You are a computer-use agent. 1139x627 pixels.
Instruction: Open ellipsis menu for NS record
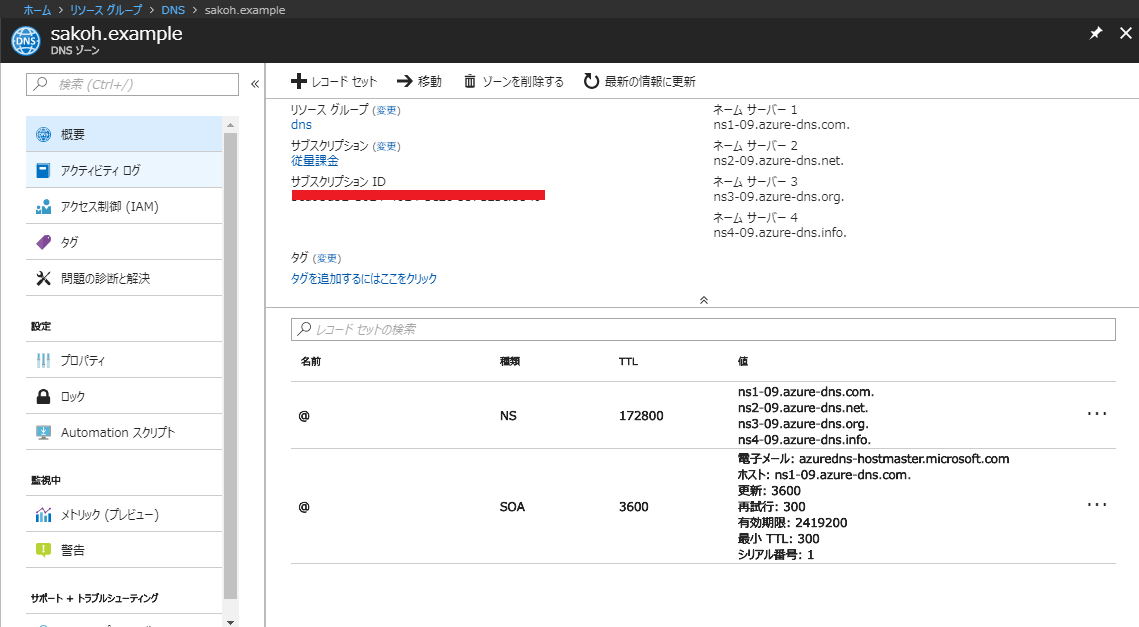tap(1097, 414)
